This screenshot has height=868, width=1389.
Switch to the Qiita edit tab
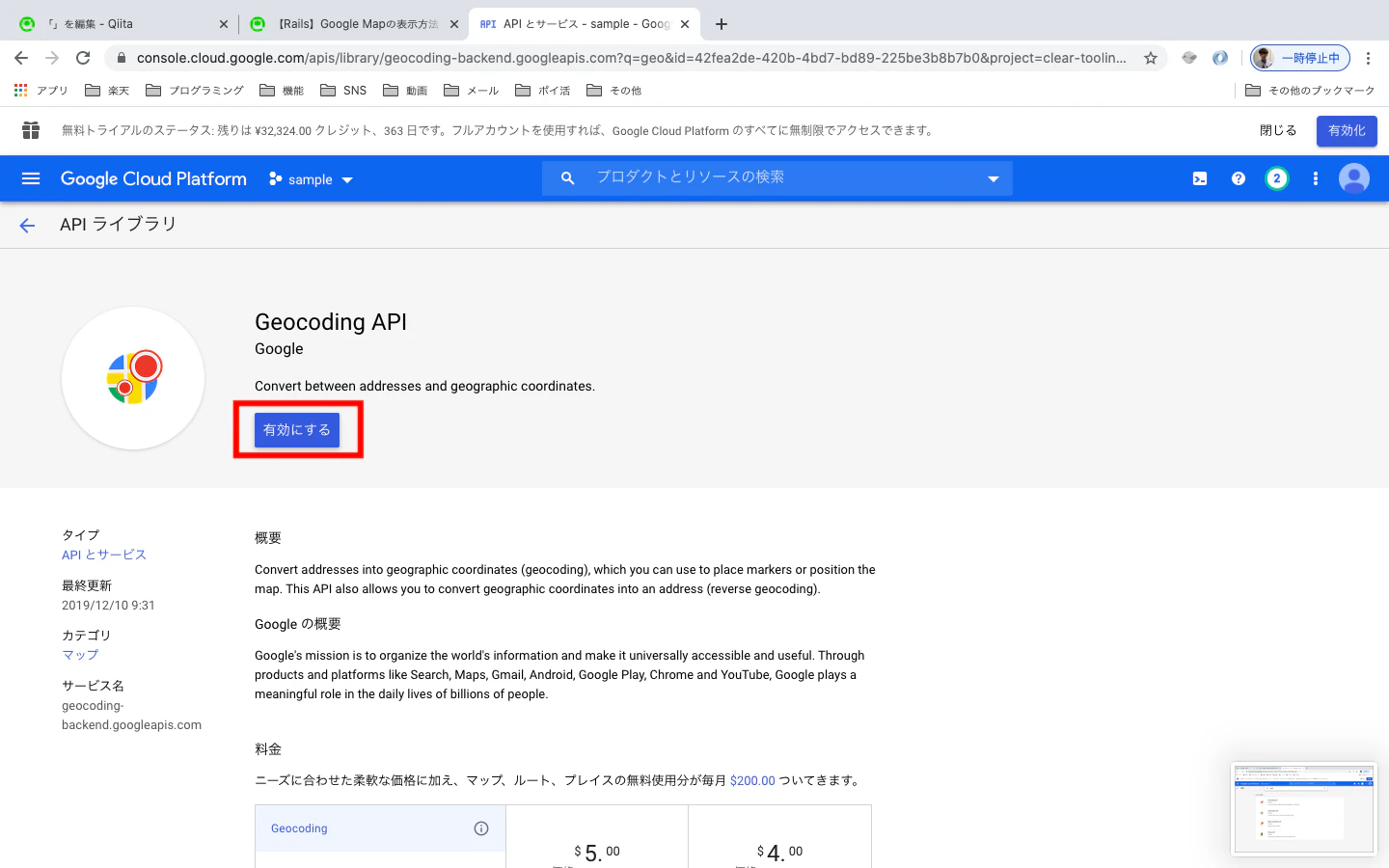[122, 24]
